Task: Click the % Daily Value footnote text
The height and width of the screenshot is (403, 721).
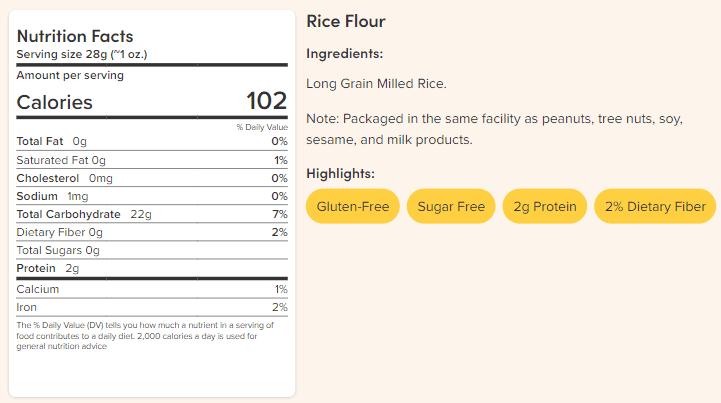Action: [145, 336]
